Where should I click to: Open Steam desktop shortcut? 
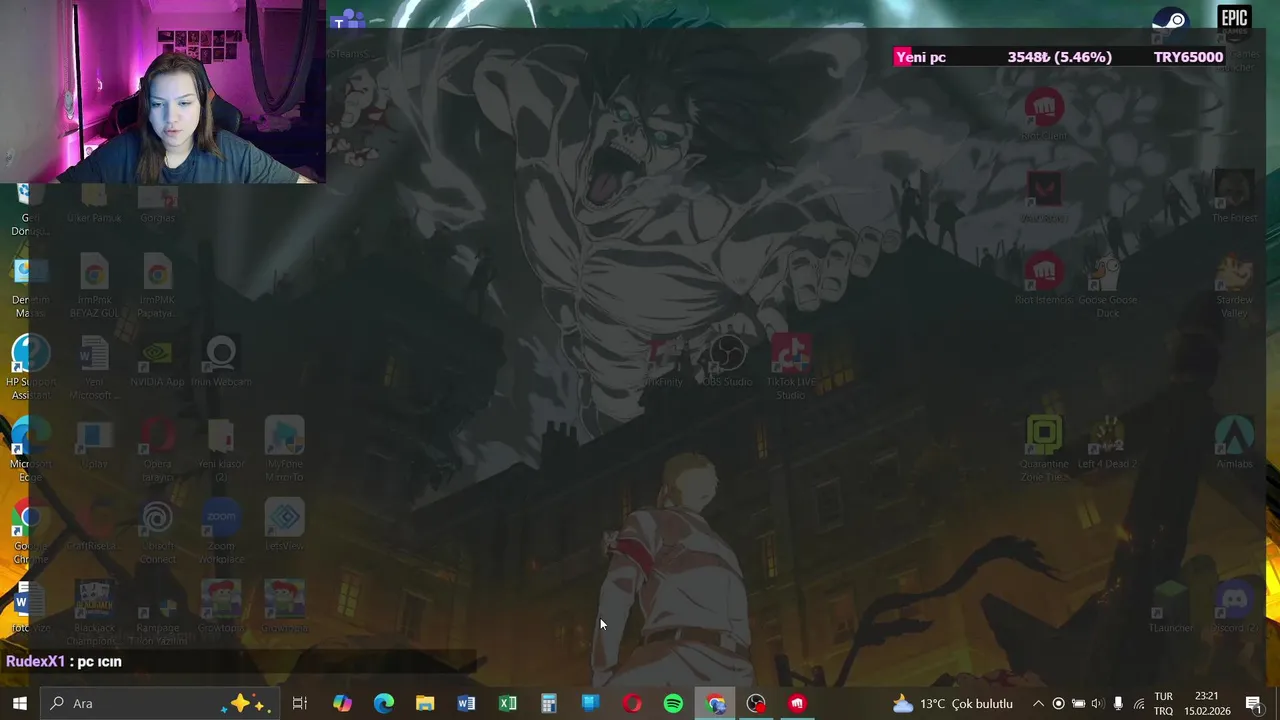(1171, 22)
